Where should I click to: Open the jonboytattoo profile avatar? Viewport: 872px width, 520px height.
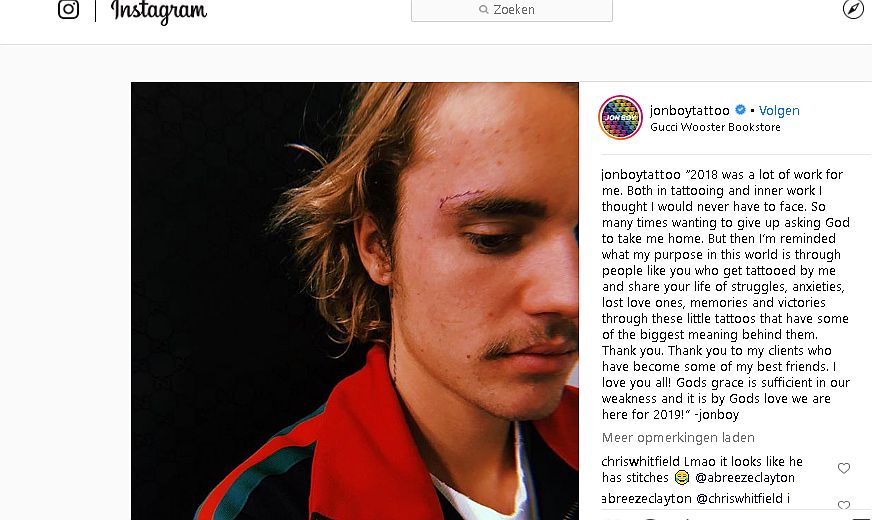[620, 117]
